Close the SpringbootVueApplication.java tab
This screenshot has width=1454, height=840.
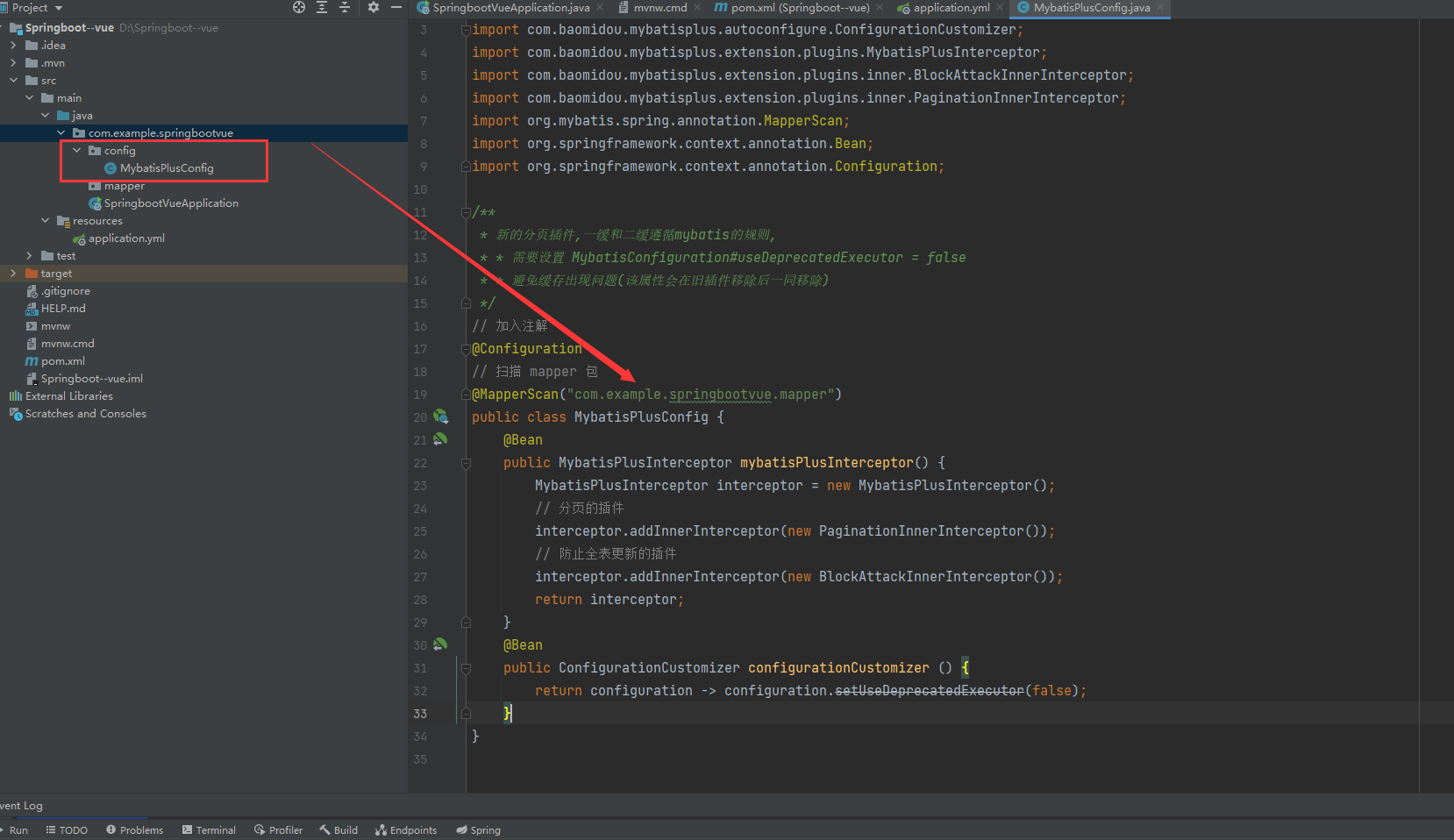[x=600, y=7]
